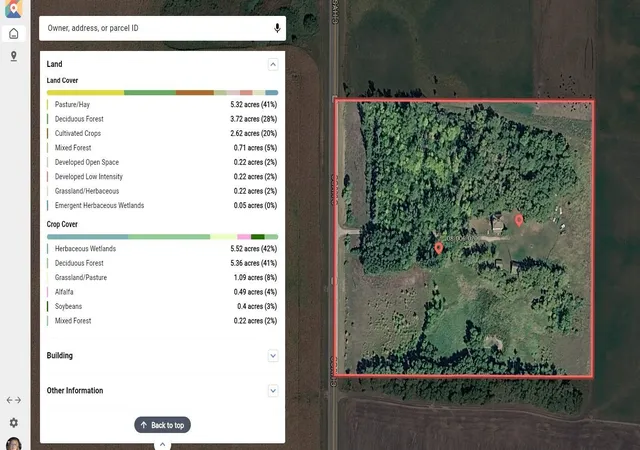Expand the Other Information section

tap(273, 391)
